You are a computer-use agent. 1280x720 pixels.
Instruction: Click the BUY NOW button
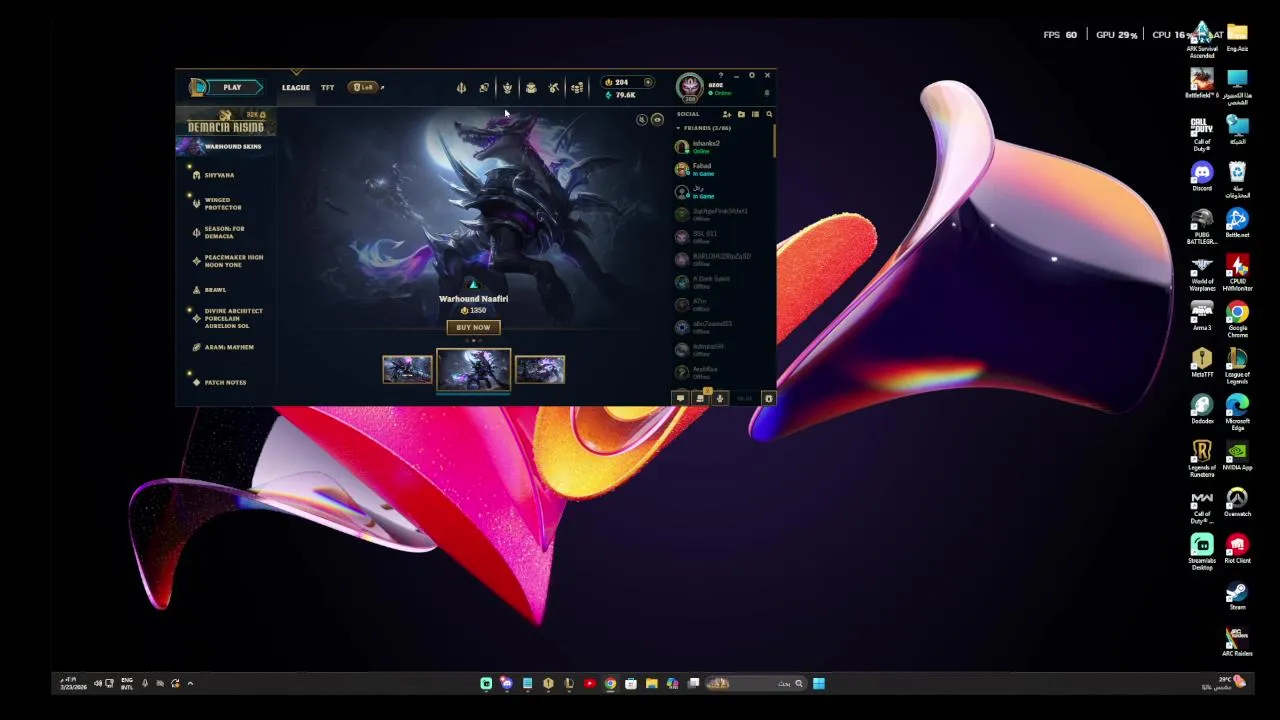coord(473,327)
